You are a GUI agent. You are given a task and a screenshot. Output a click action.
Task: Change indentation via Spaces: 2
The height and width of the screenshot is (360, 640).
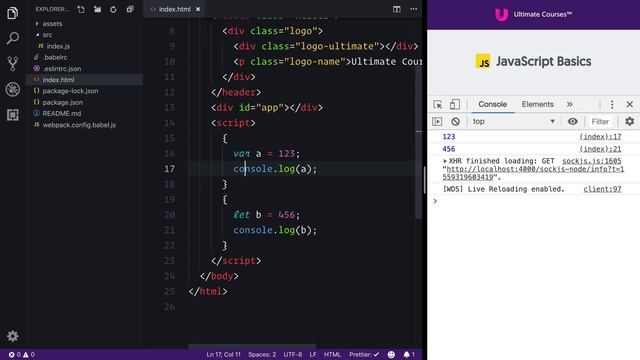[262, 355]
